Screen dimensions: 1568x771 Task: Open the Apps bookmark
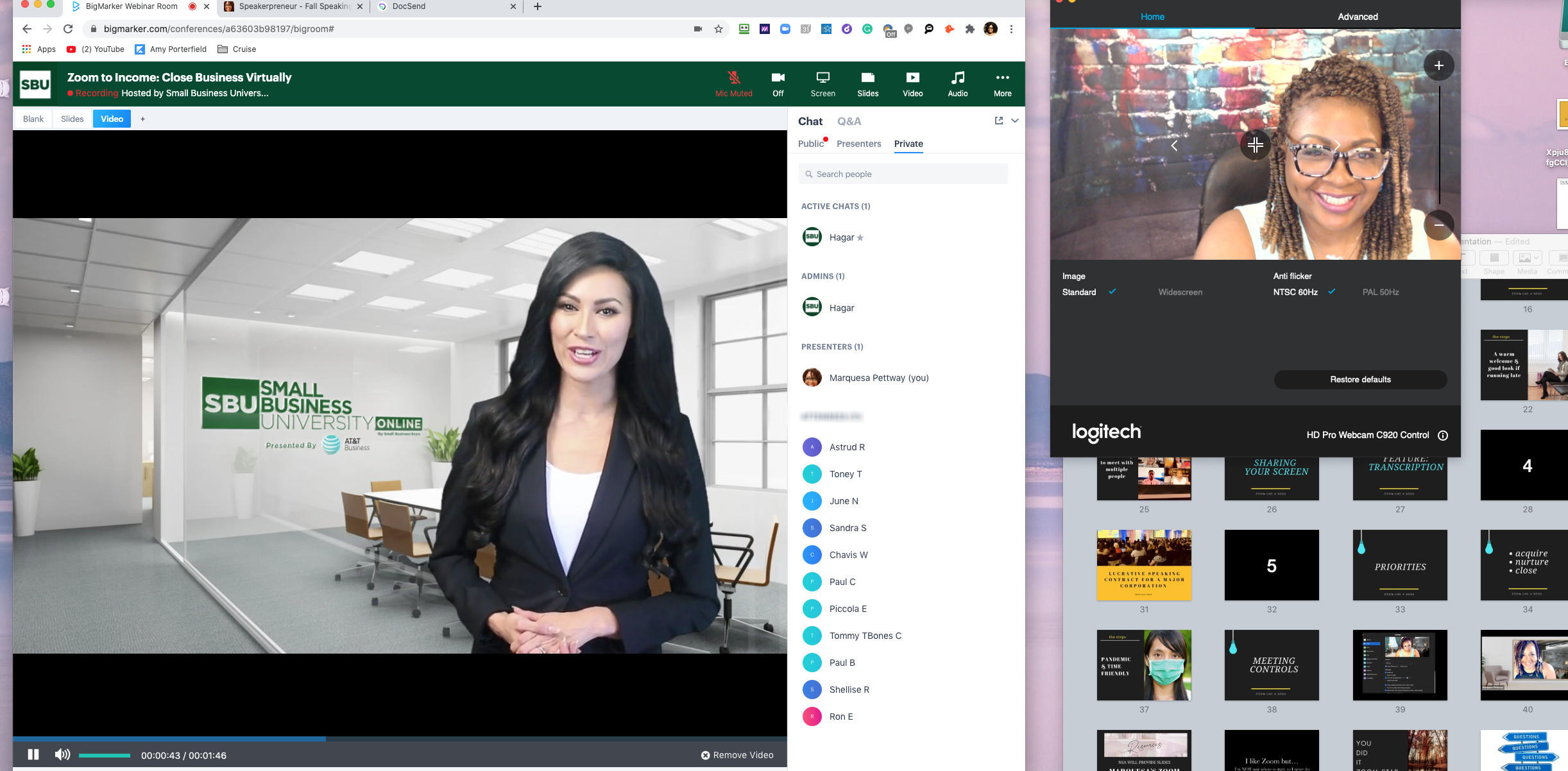point(38,49)
